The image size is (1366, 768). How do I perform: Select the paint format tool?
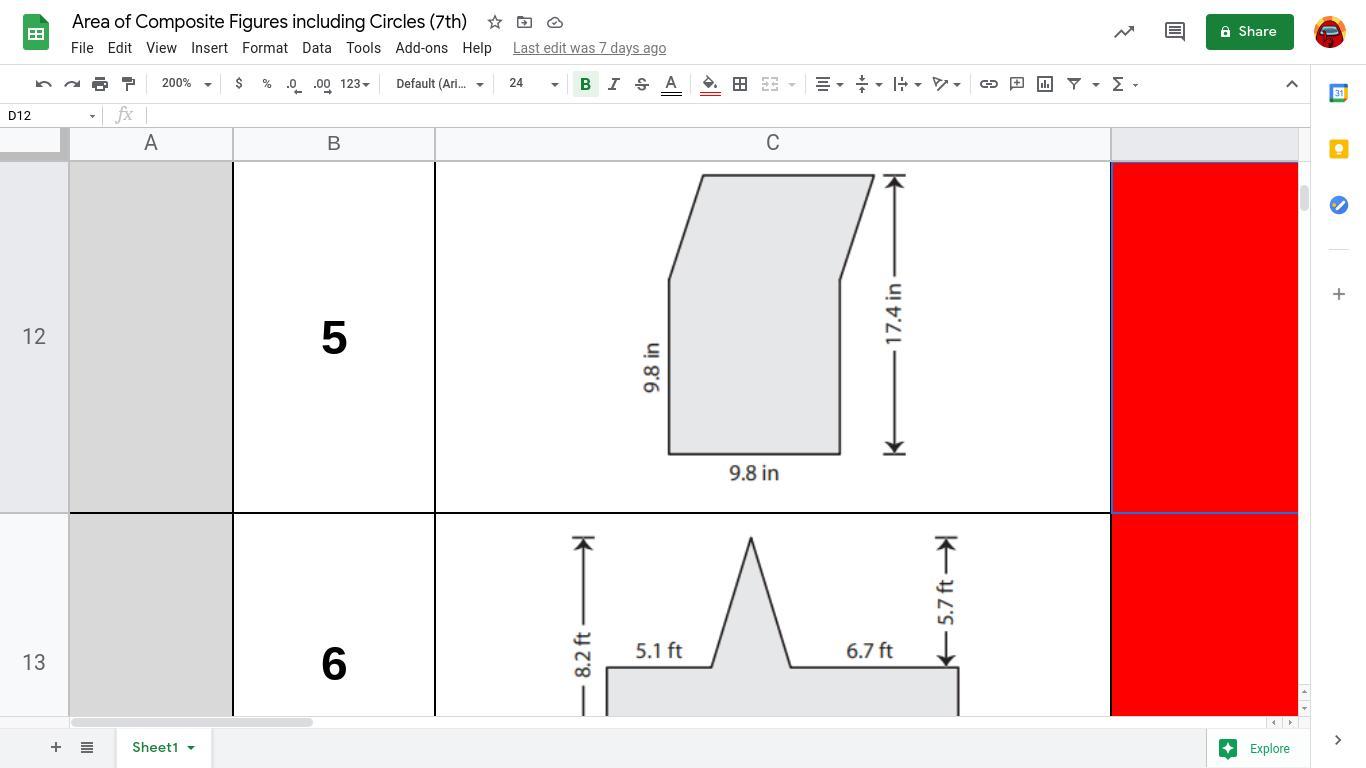pyautogui.click(x=128, y=84)
